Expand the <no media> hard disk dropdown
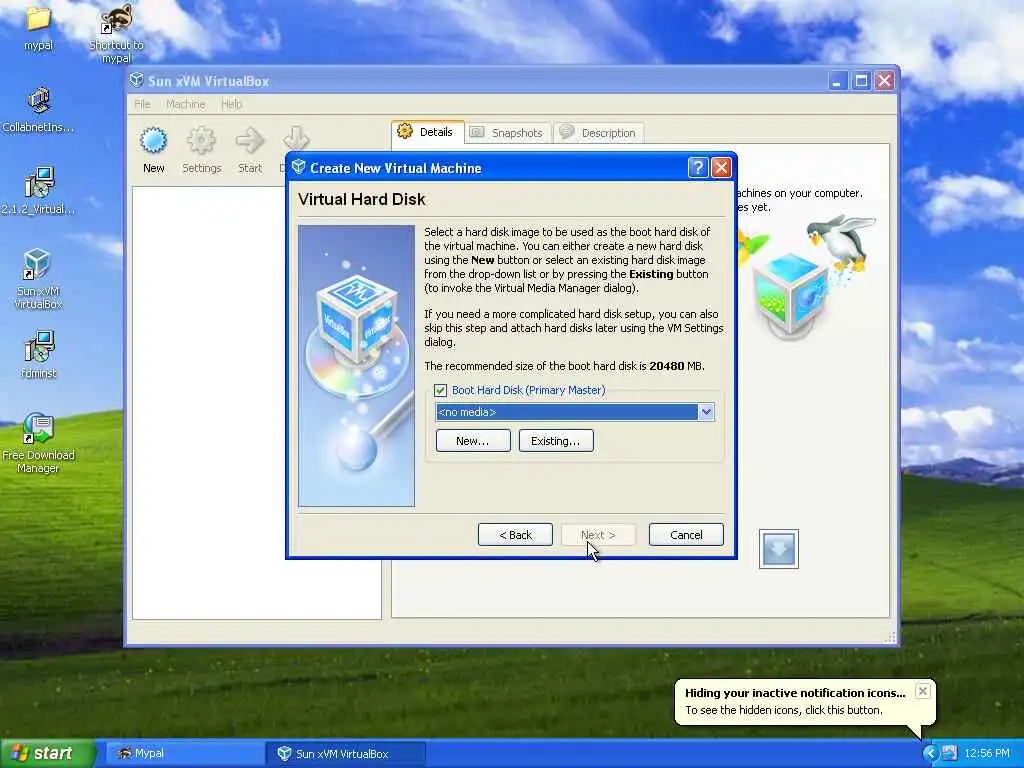The height and width of the screenshot is (768, 1024). pyautogui.click(x=706, y=412)
